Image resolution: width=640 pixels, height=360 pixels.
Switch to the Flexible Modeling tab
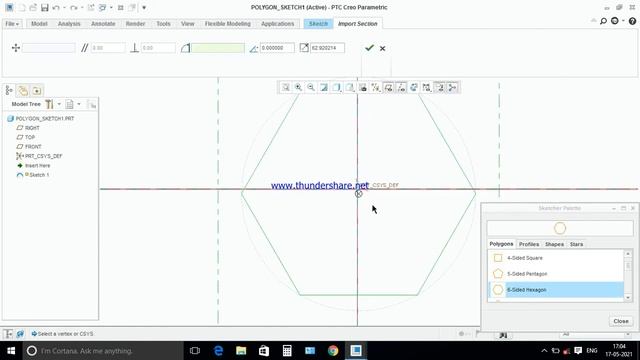[x=228, y=24]
